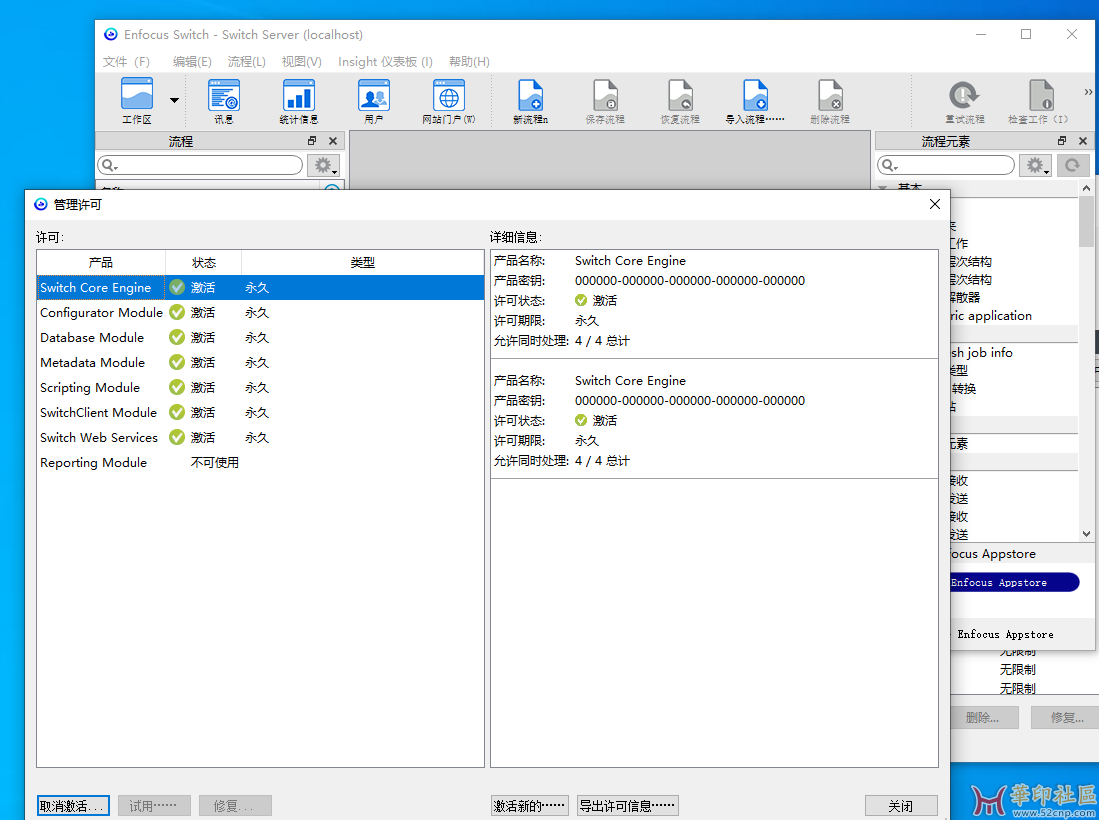Click the 保存流程 save flow icon
Viewport: 1099px width, 820px height.
(x=605, y=101)
